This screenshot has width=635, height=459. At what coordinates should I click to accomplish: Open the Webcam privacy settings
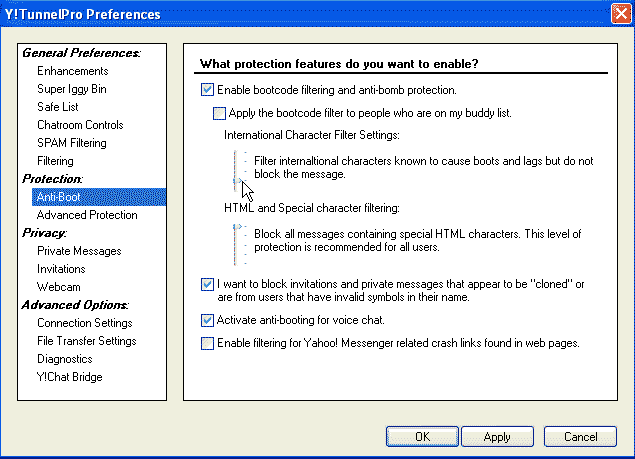[59, 287]
